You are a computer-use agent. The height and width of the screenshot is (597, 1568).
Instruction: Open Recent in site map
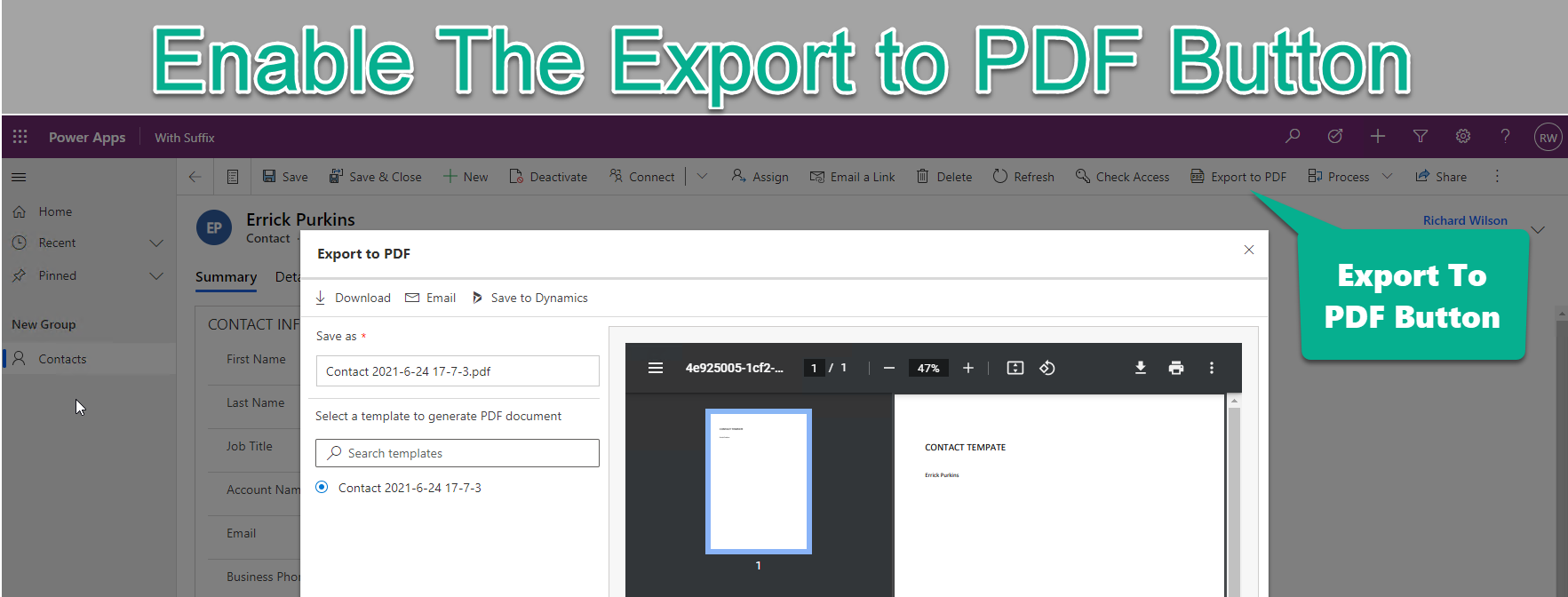(57, 243)
